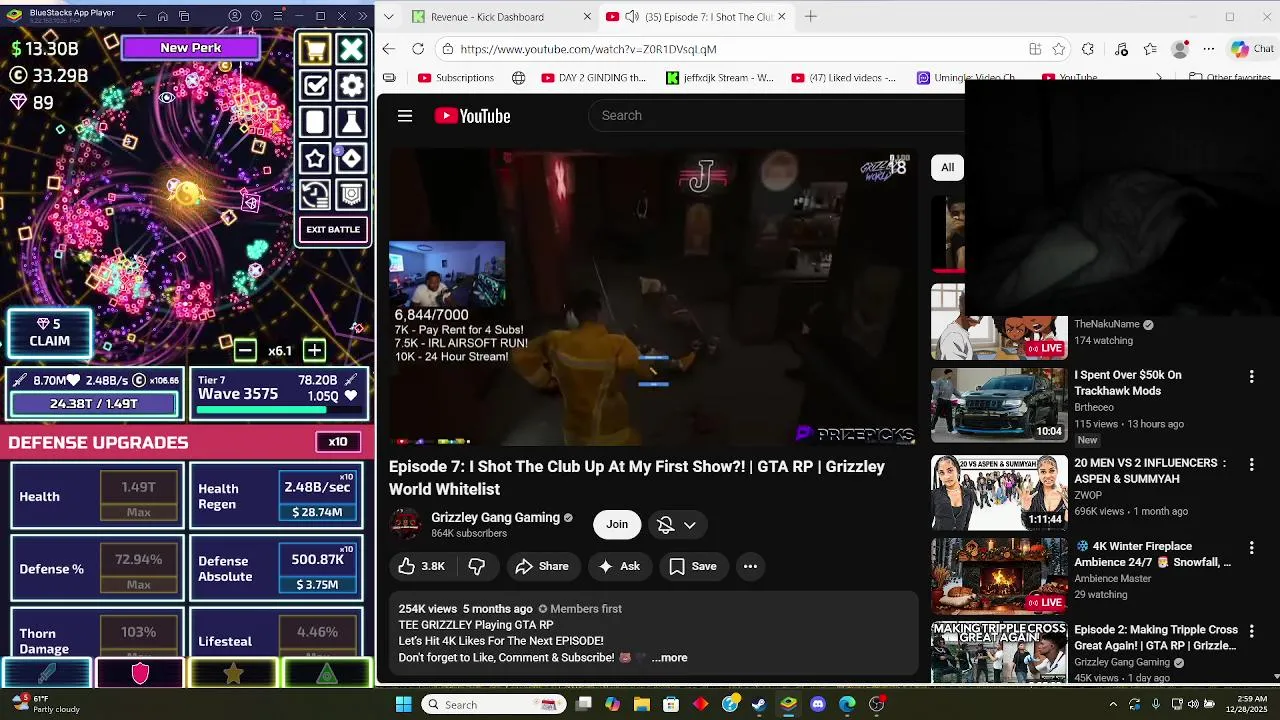1280x720 pixels.
Task: Open BlueStacks account icon
Action: [x=235, y=16]
